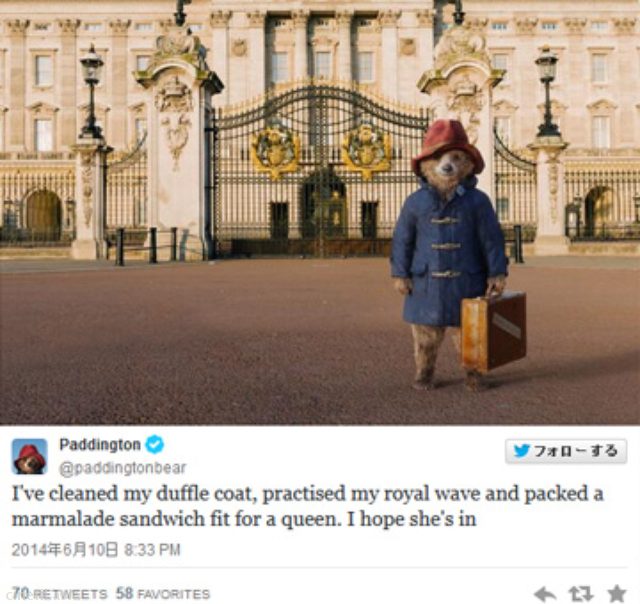Open Paddington's profile avatar
640x604 pixels.
[x=29, y=456]
